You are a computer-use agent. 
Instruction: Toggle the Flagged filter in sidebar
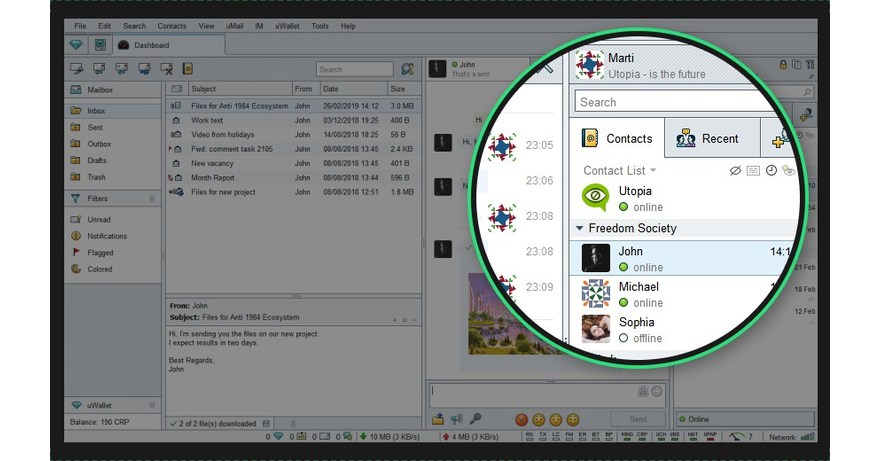tap(100, 253)
